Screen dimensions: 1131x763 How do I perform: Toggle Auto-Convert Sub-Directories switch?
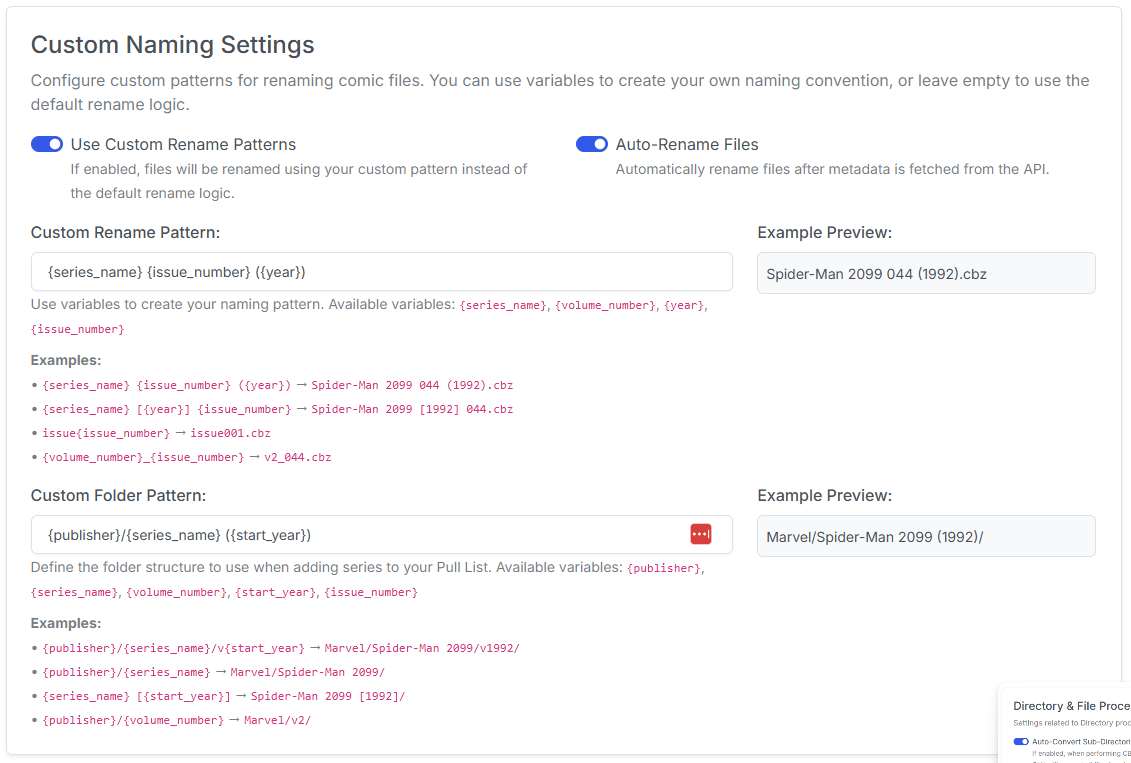[x=1021, y=741]
